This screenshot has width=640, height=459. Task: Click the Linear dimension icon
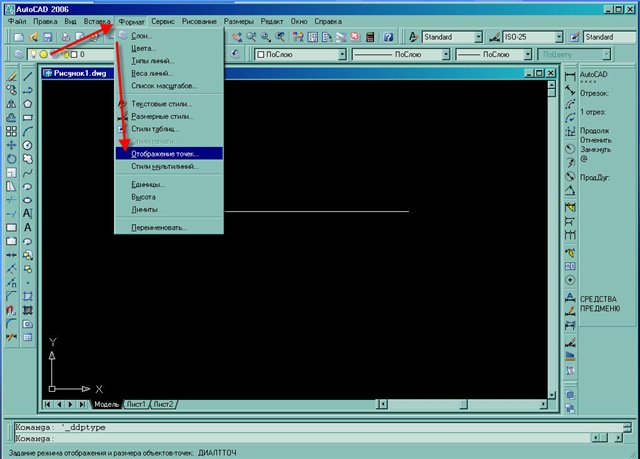(570, 74)
